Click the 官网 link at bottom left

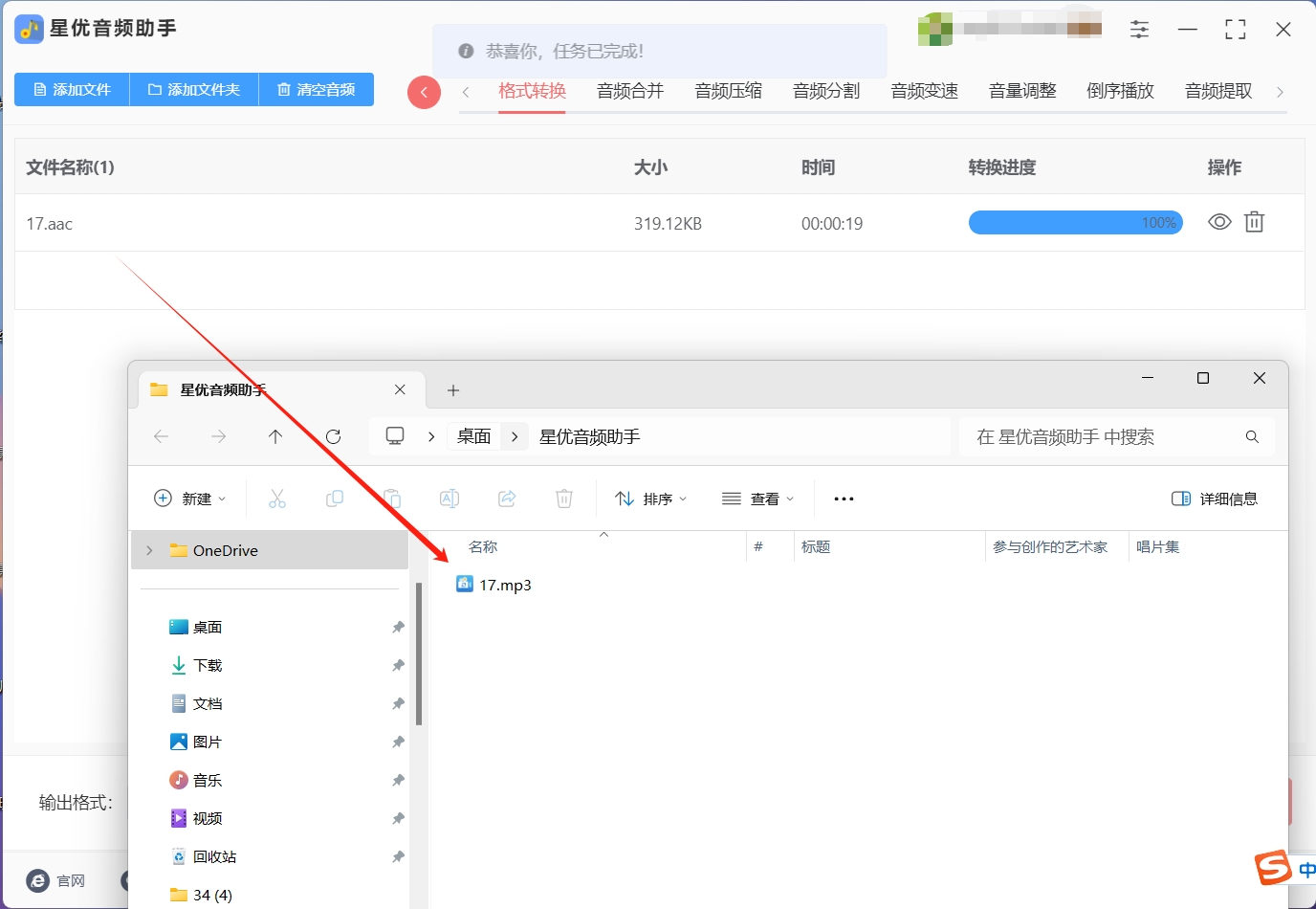pos(57,880)
